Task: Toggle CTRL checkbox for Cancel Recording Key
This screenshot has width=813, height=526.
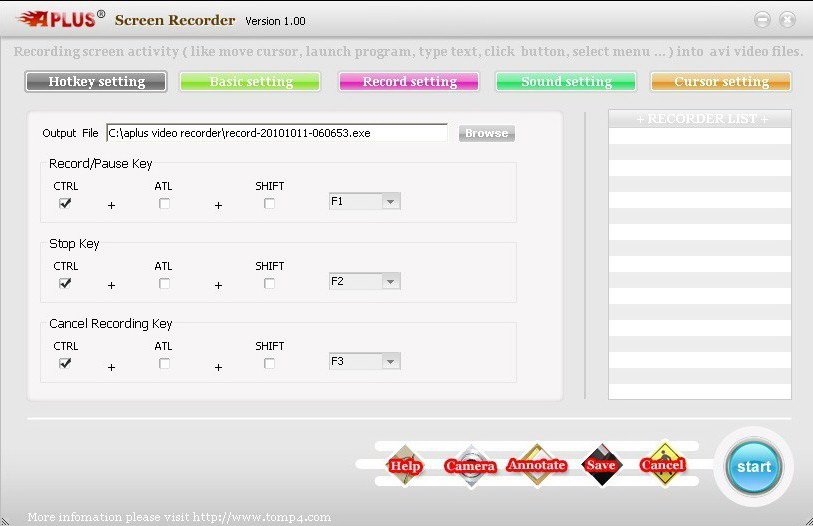Action: click(65, 363)
